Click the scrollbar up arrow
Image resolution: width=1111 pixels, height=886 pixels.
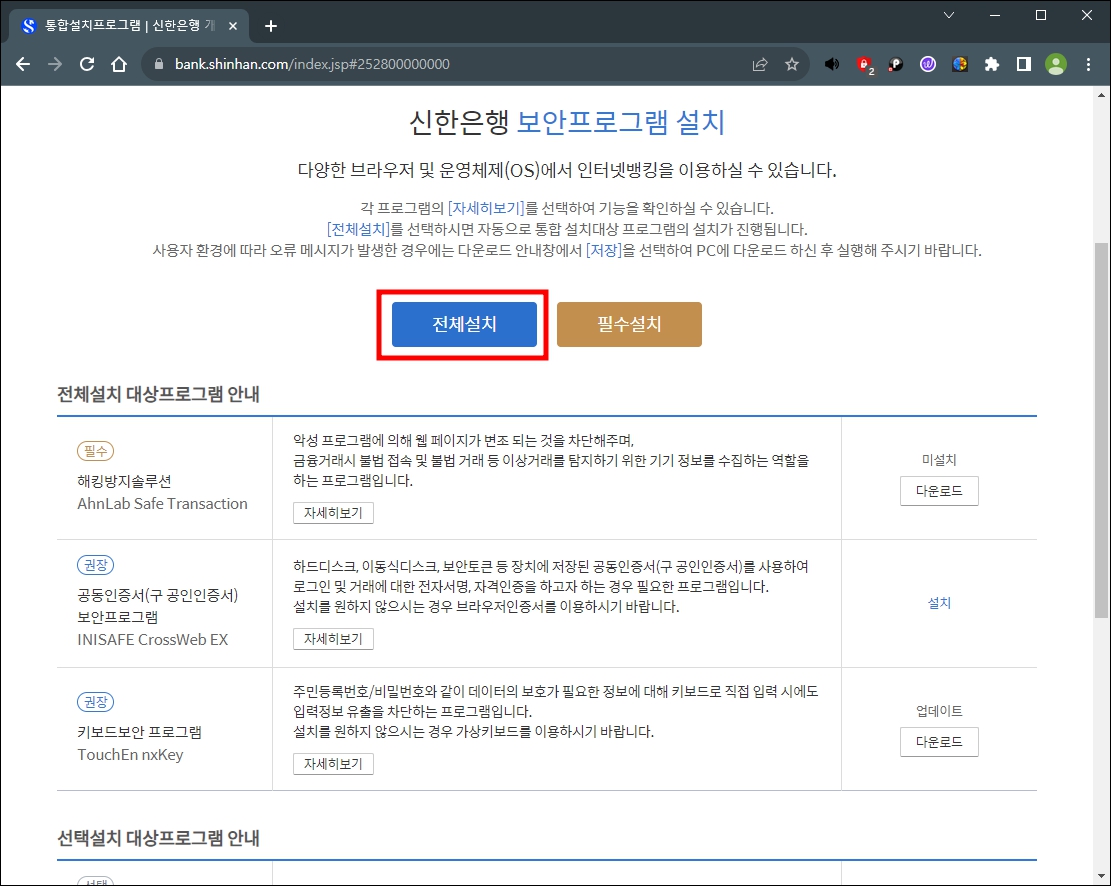click(1101, 94)
